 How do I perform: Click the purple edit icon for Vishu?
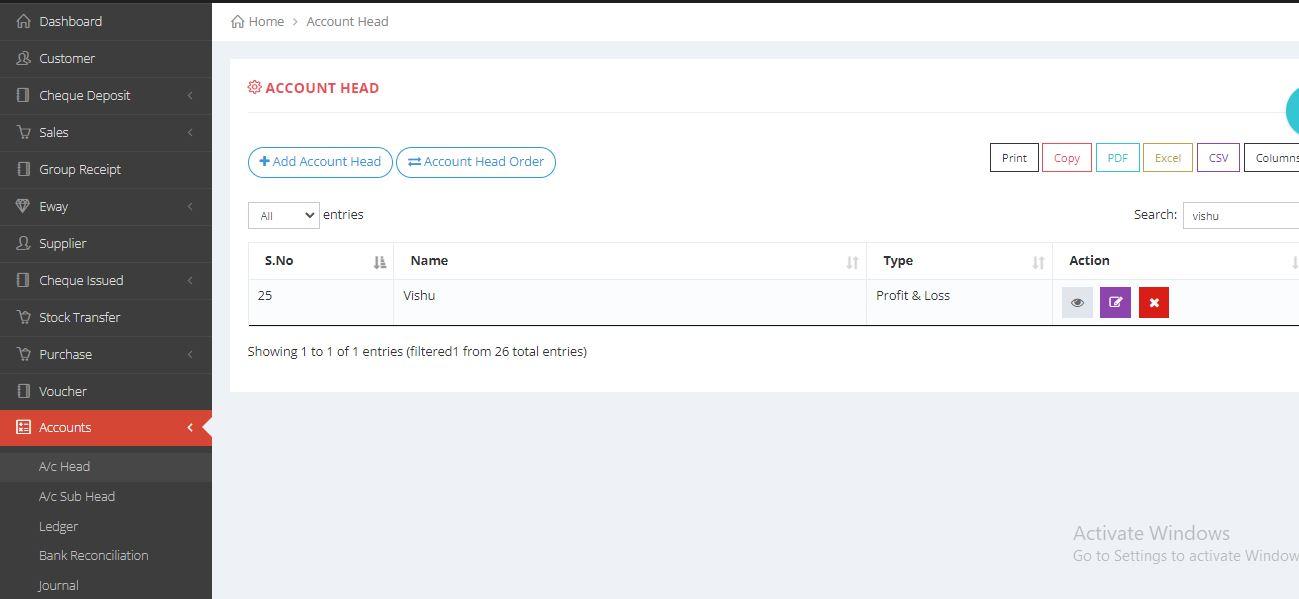click(1115, 302)
